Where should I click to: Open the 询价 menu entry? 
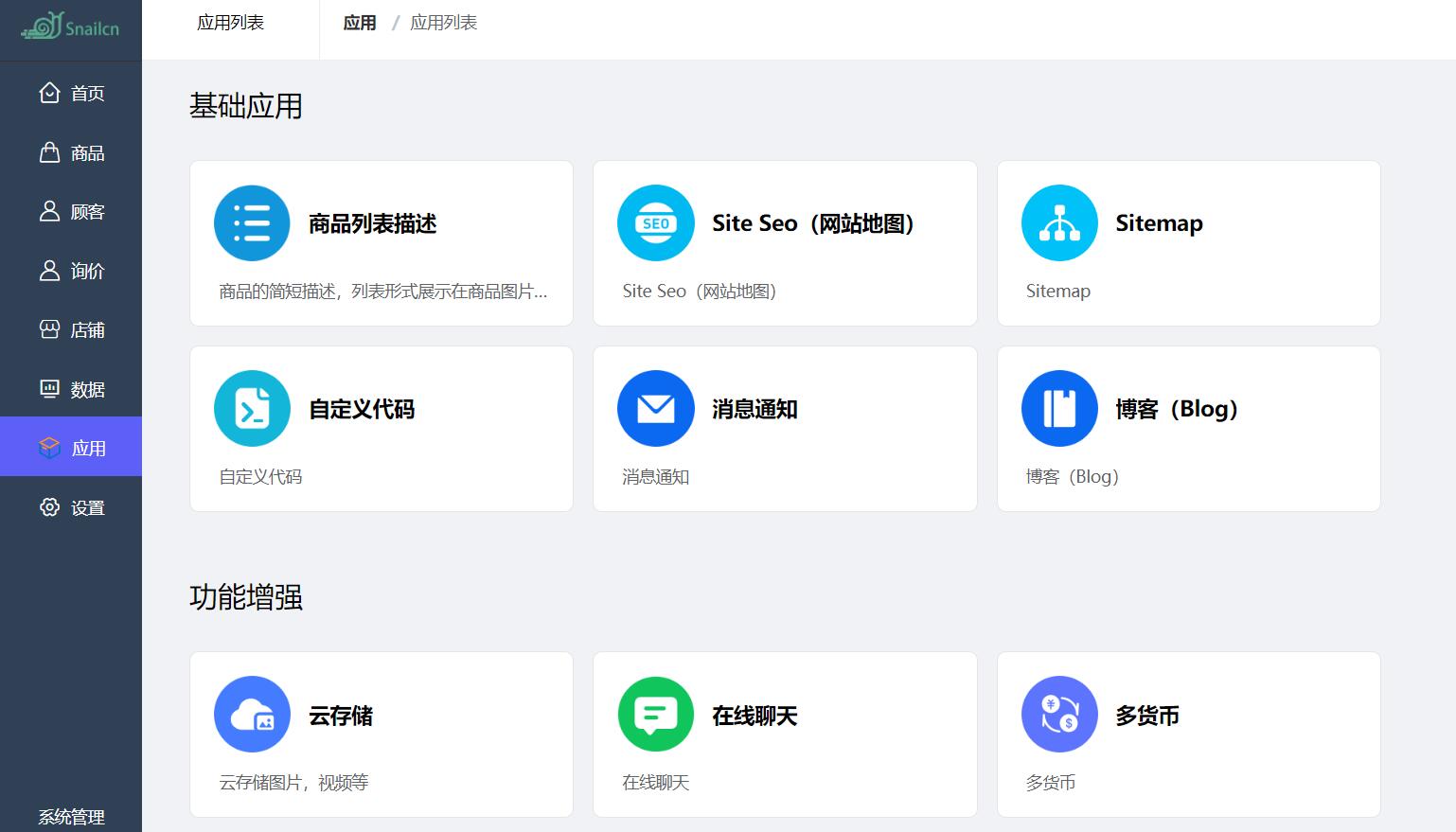coord(71,272)
